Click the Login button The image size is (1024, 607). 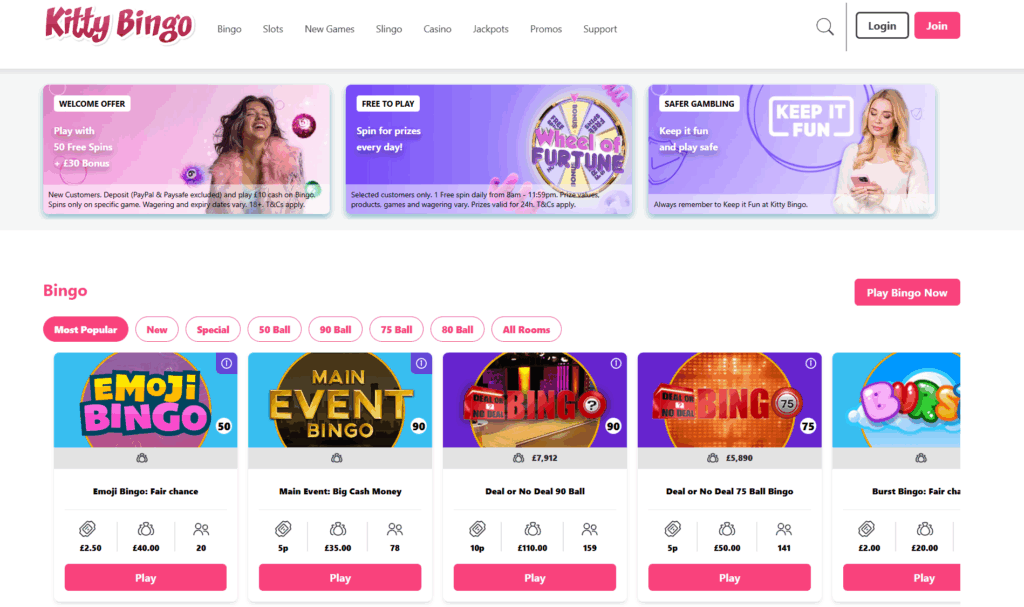[882, 25]
